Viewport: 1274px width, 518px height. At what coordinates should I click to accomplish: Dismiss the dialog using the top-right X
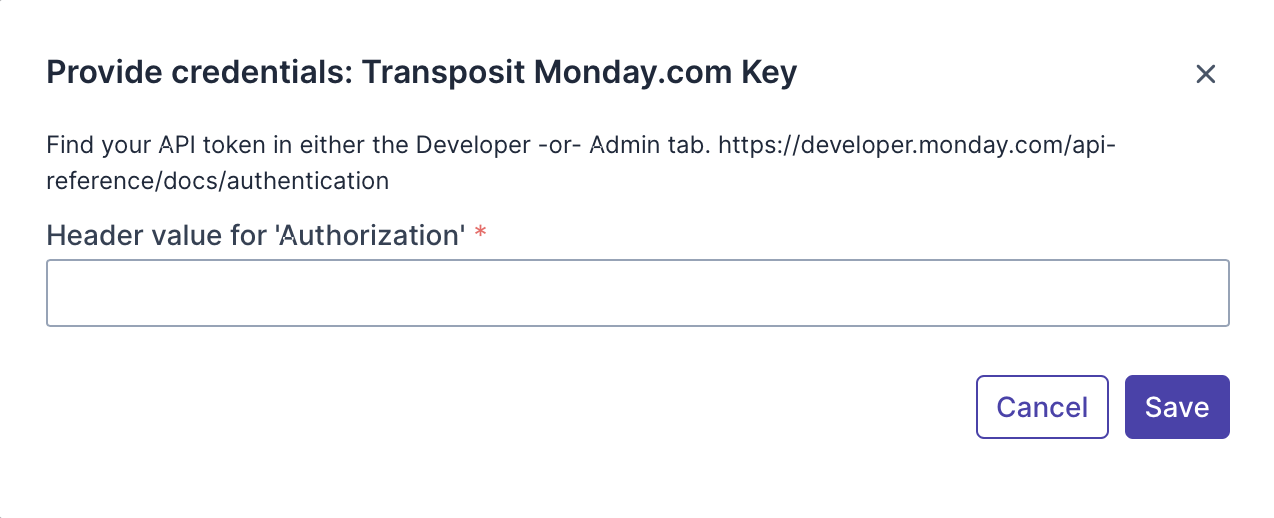[1205, 74]
